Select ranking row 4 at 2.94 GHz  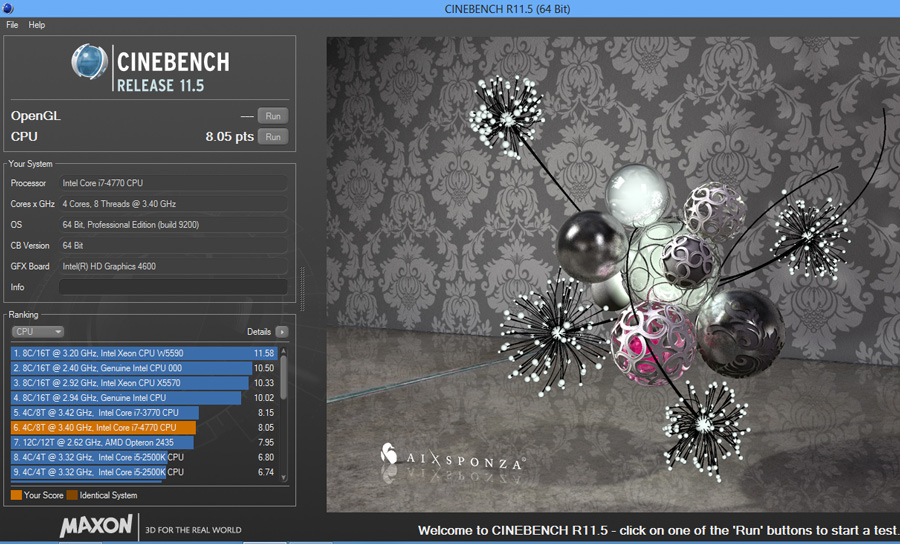[144, 398]
